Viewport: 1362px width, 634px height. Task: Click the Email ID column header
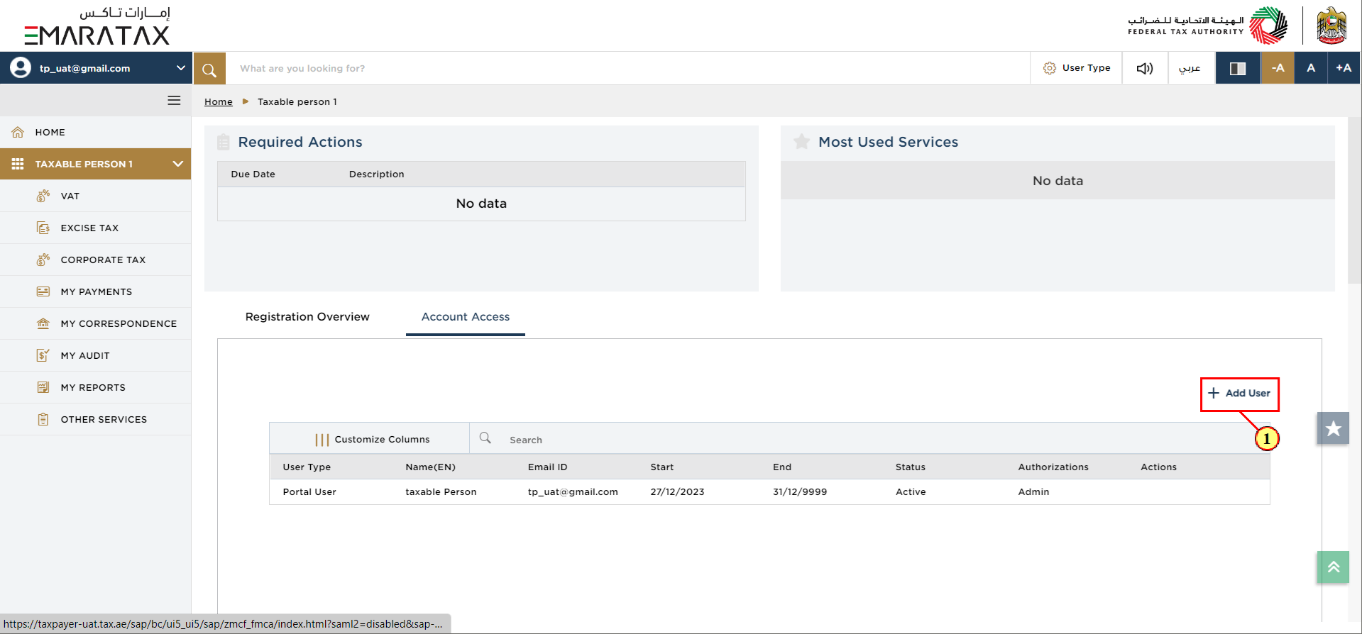[x=548, y=467]
